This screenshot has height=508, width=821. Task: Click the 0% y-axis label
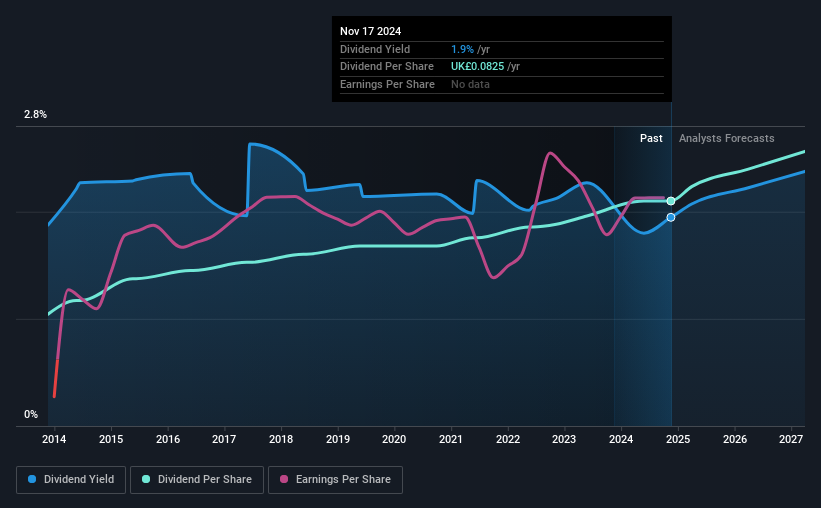click(x=31, y=415)
